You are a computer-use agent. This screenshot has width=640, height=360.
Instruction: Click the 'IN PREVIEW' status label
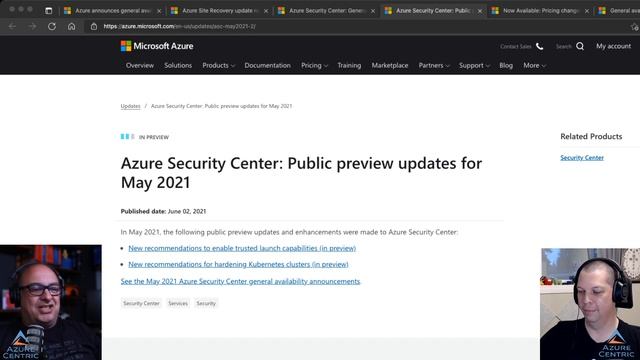[x=154, y=138]
